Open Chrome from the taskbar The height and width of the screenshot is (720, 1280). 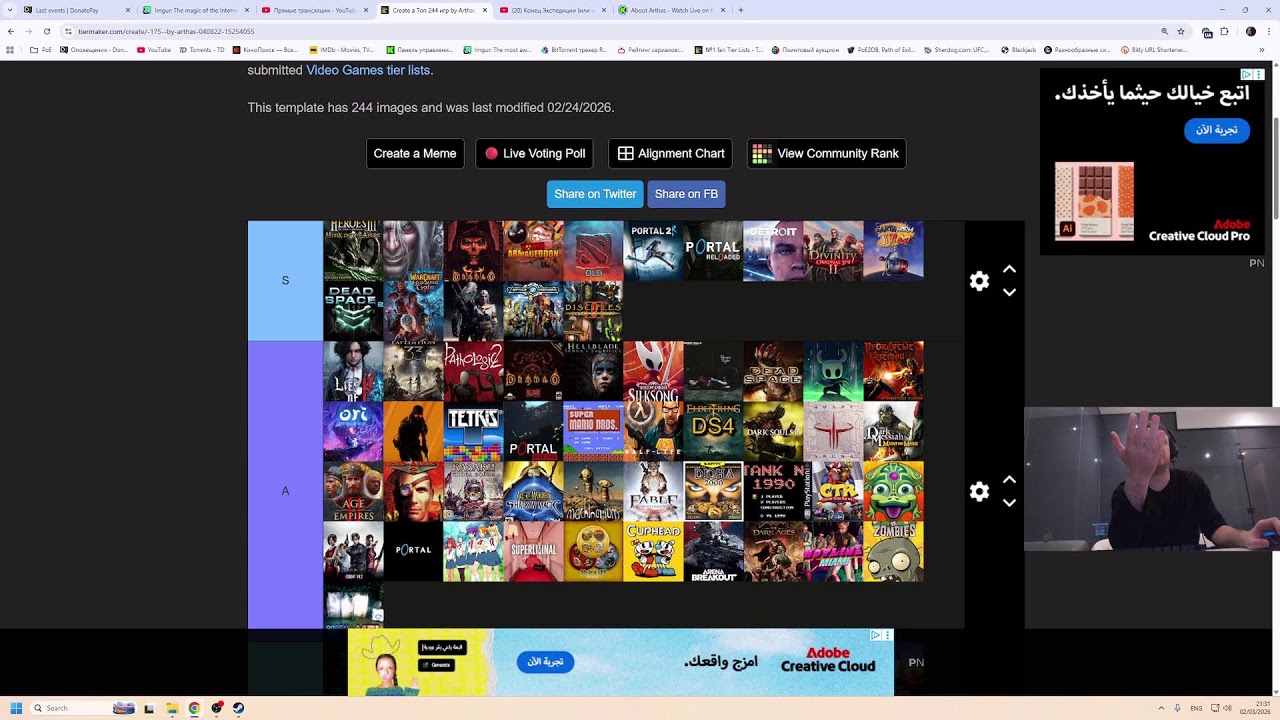pyautogui.click(x=194, y=708)
